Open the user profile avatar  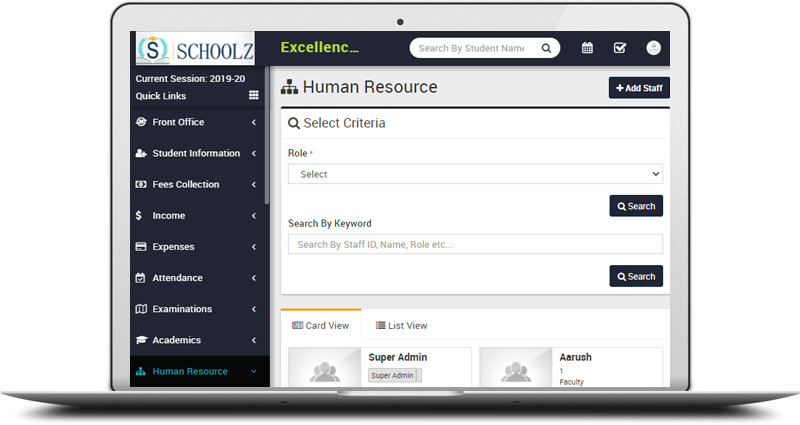coord(654,48)
